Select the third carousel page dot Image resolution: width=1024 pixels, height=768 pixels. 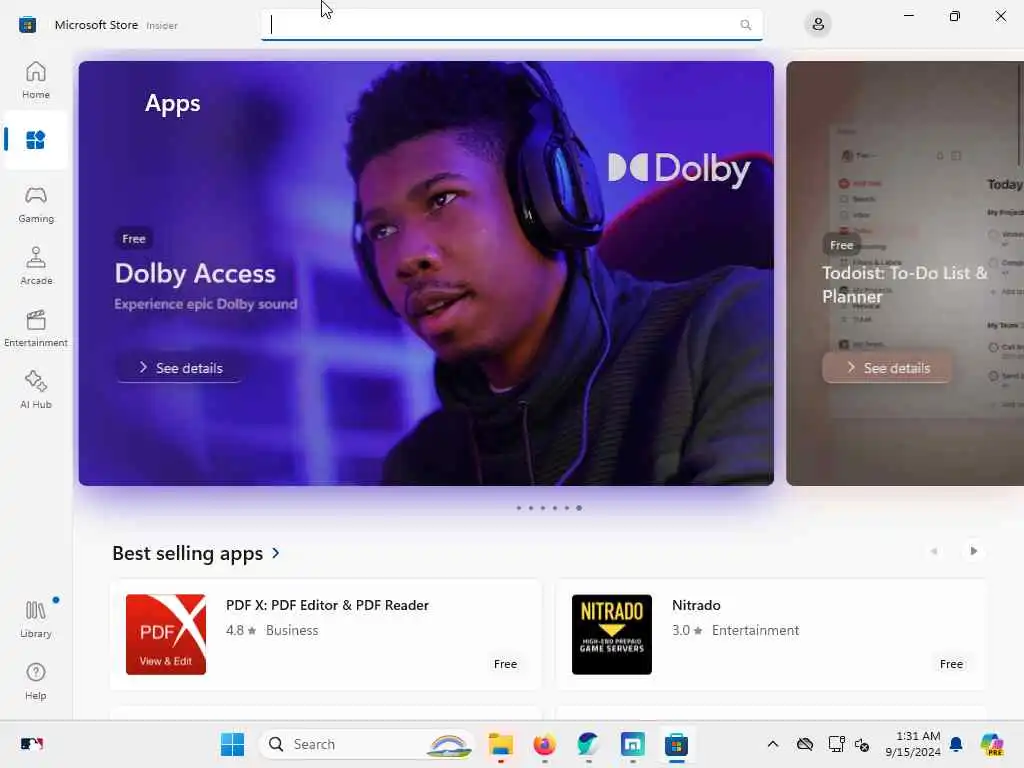(x=543, y=508)
